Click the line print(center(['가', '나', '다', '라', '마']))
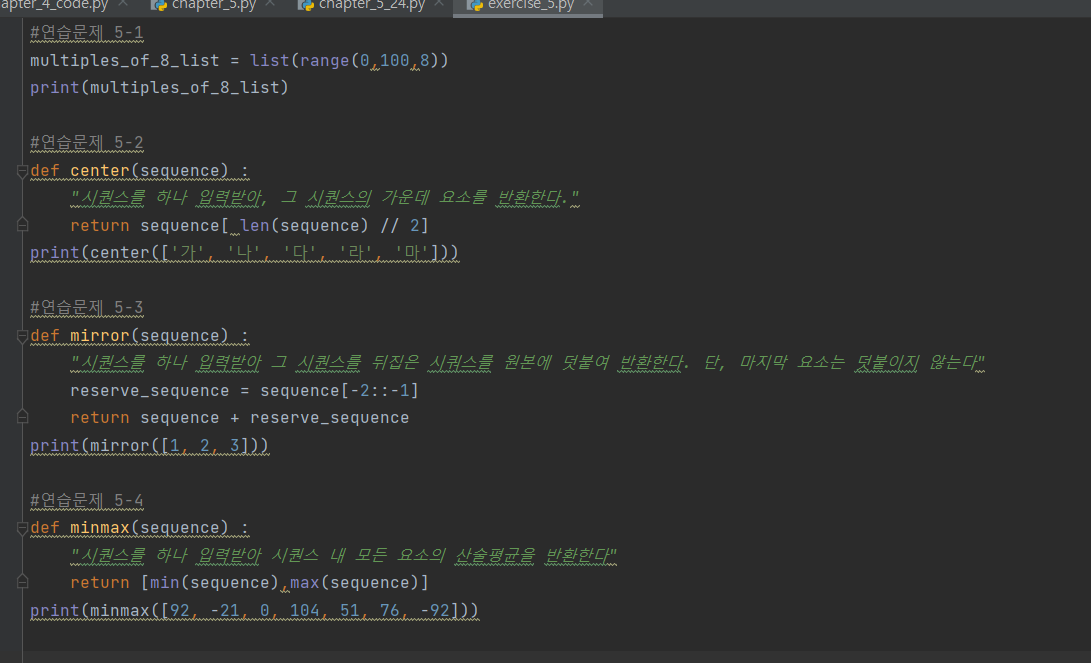The image size is (1091, 663). 244,253
